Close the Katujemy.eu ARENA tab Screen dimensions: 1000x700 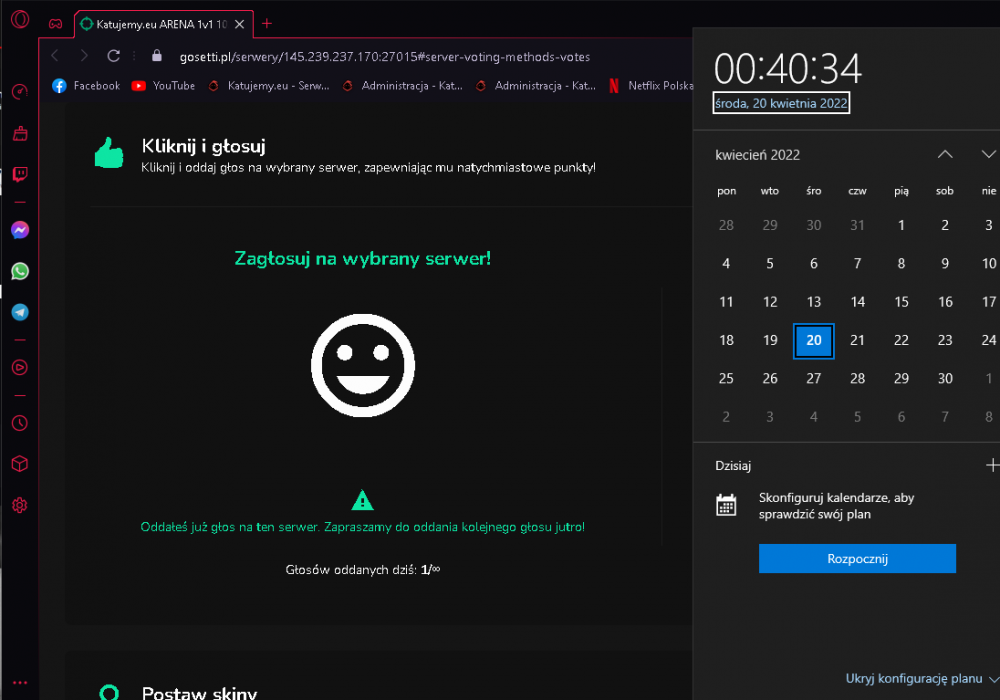[x=240, y=24]
